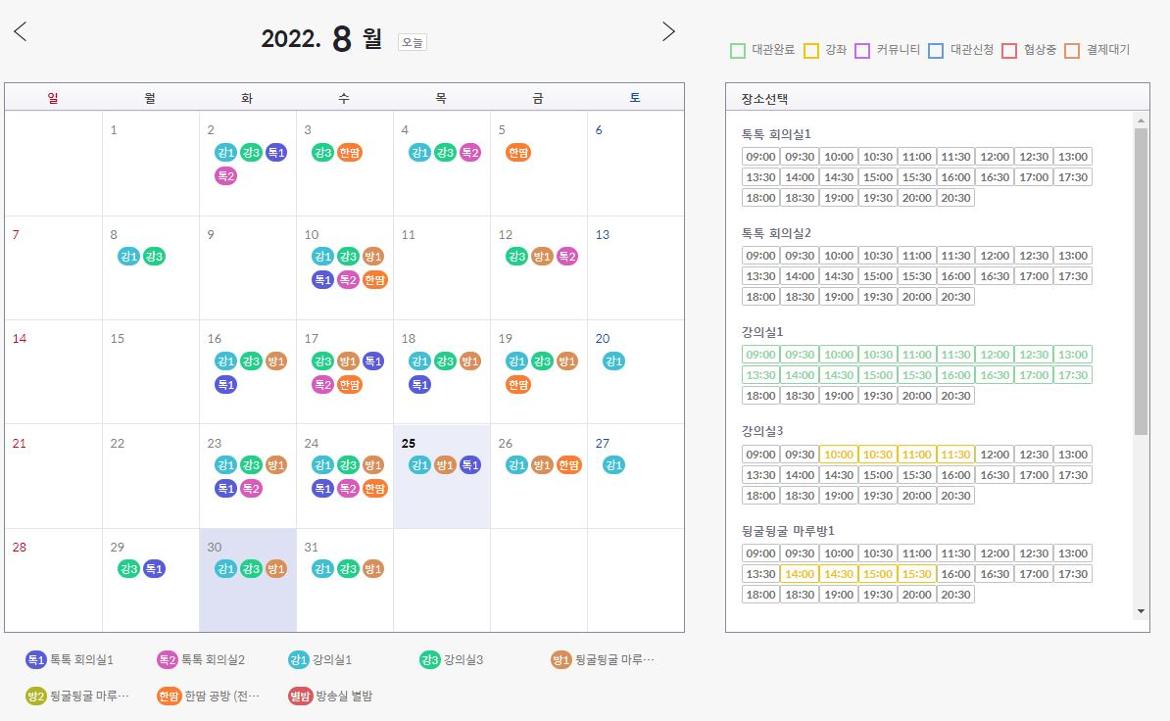Select 09:00 slot for 톡톡 회의실1
Image resolution: width=1170 pixels, height=721 pixels.
pyautogui.click(x=761, y=157)
